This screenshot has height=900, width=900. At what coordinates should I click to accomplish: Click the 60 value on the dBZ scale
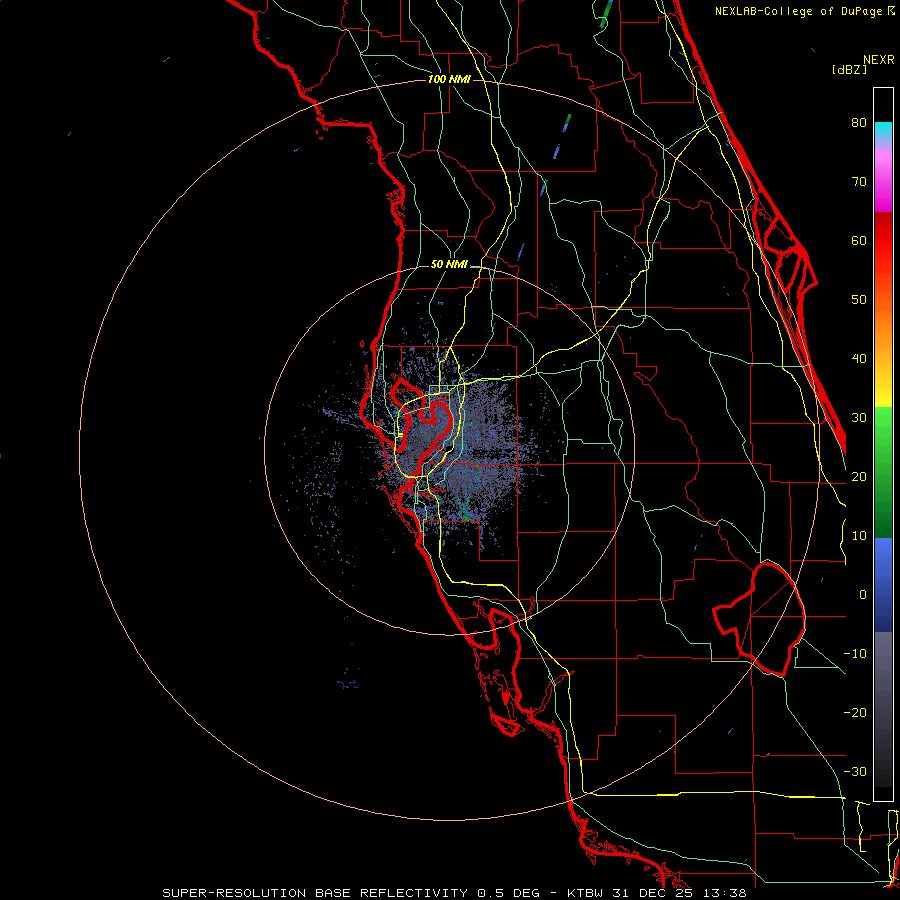coord(859,240)
